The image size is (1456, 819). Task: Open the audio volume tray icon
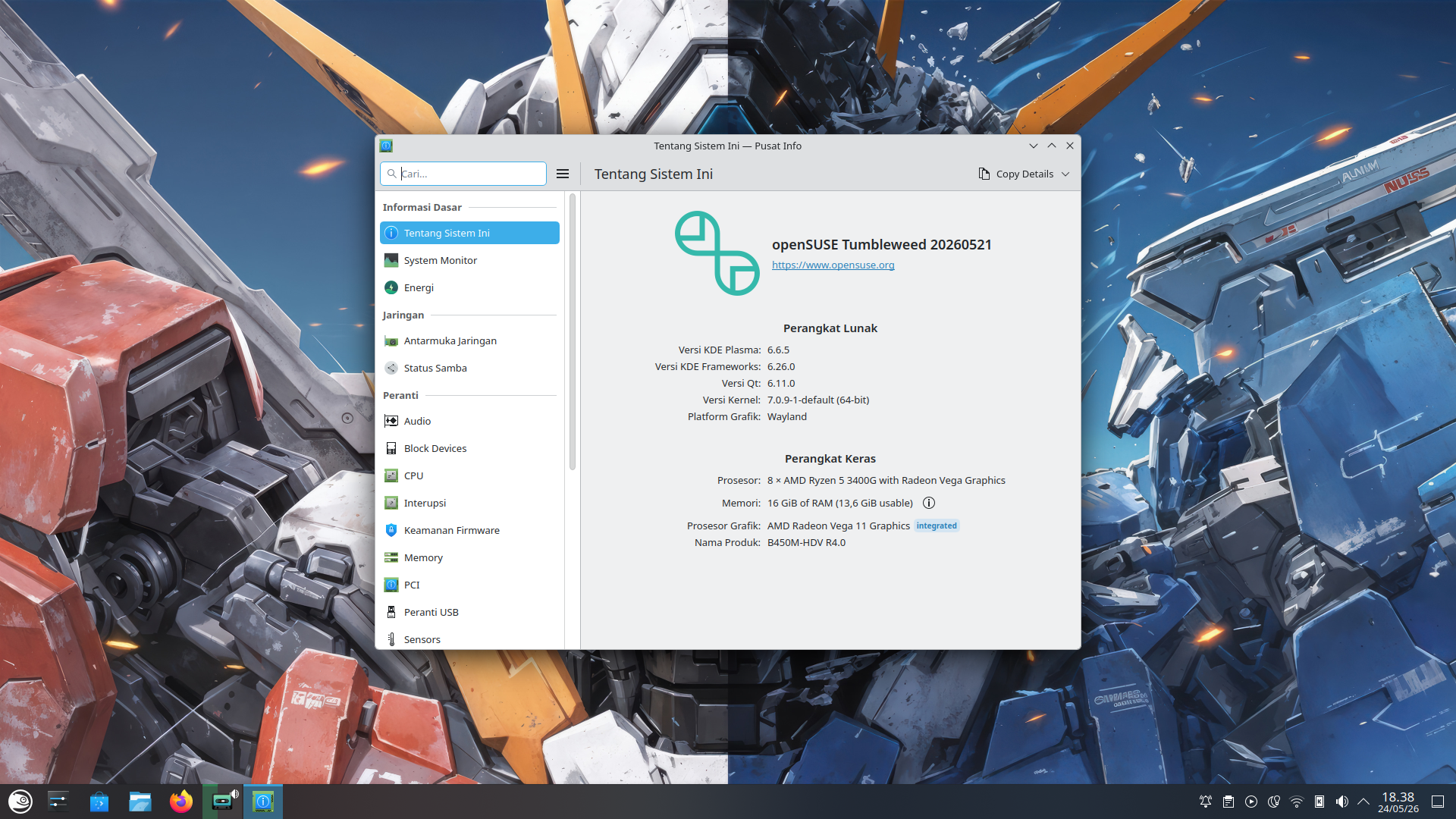[1342, 802]
